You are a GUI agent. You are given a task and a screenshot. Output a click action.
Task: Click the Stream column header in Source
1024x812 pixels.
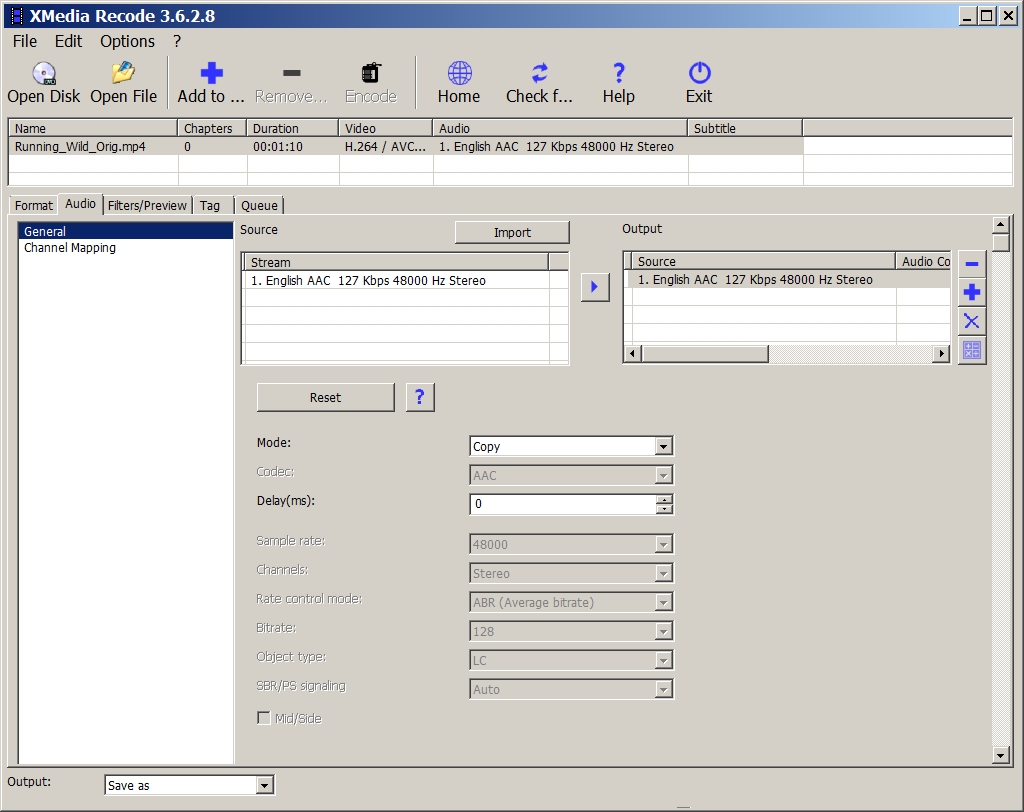pyautogui.click(x=396, y=262)
